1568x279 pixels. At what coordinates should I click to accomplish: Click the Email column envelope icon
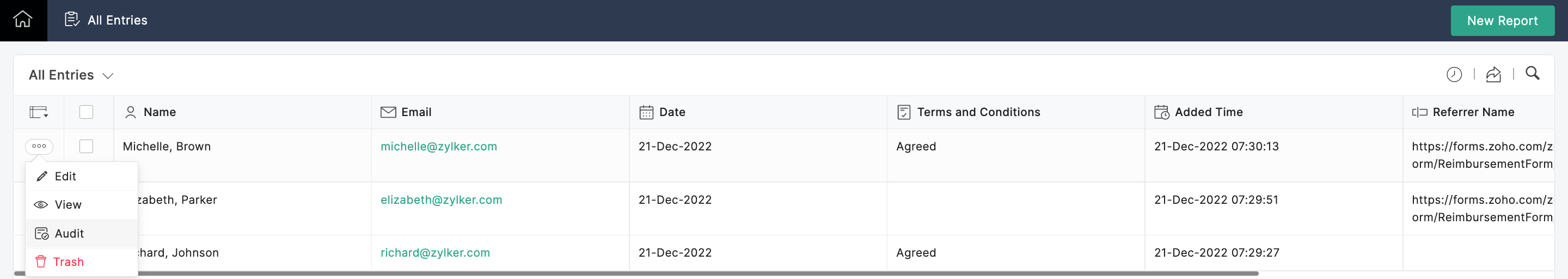388,112
